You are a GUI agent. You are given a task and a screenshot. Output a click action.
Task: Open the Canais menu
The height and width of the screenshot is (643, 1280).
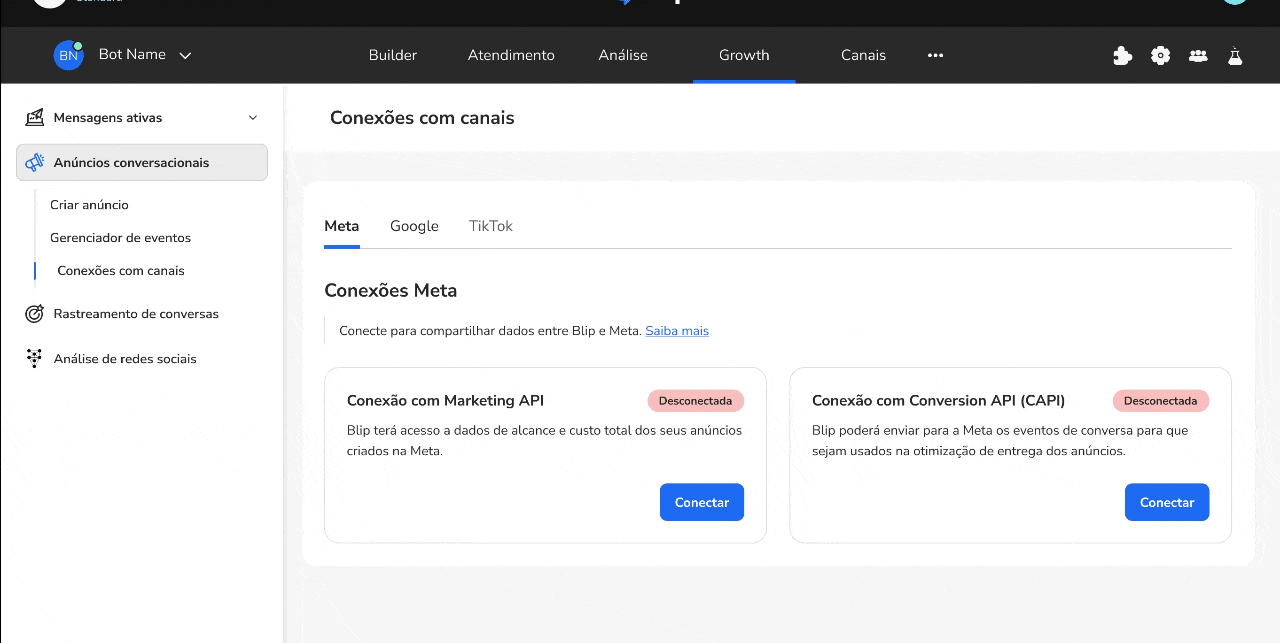pyautogui.click(x=863, y=56)
